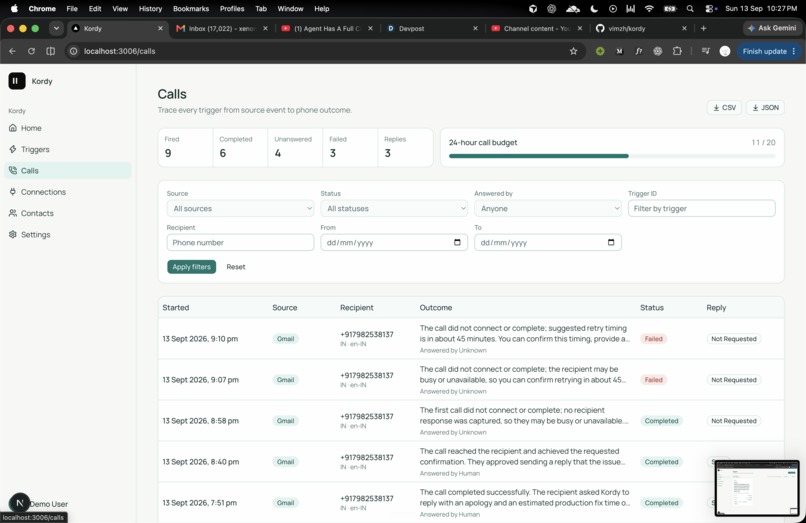The width and height of the screenshot is (806, 523).
Task: Select Calls in the sidebar
Action: [x=68, y=171]
